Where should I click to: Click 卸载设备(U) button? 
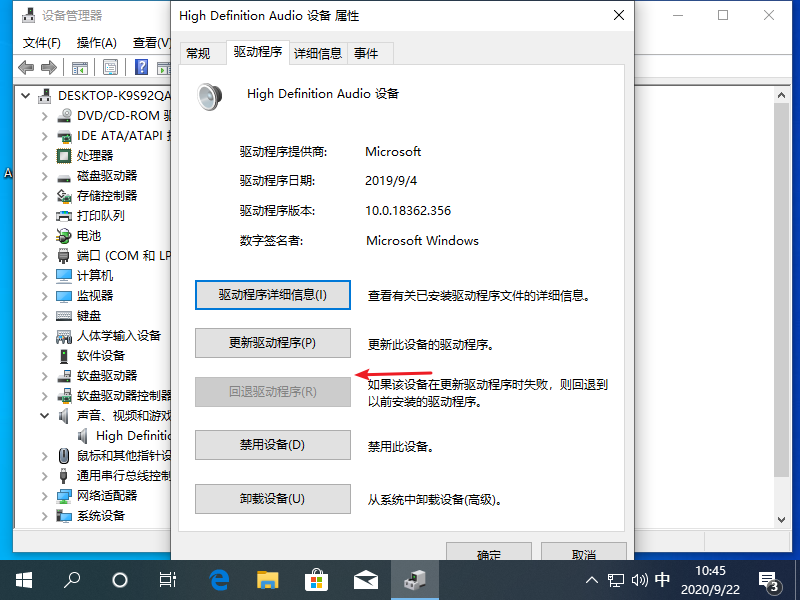coord(273,499)
